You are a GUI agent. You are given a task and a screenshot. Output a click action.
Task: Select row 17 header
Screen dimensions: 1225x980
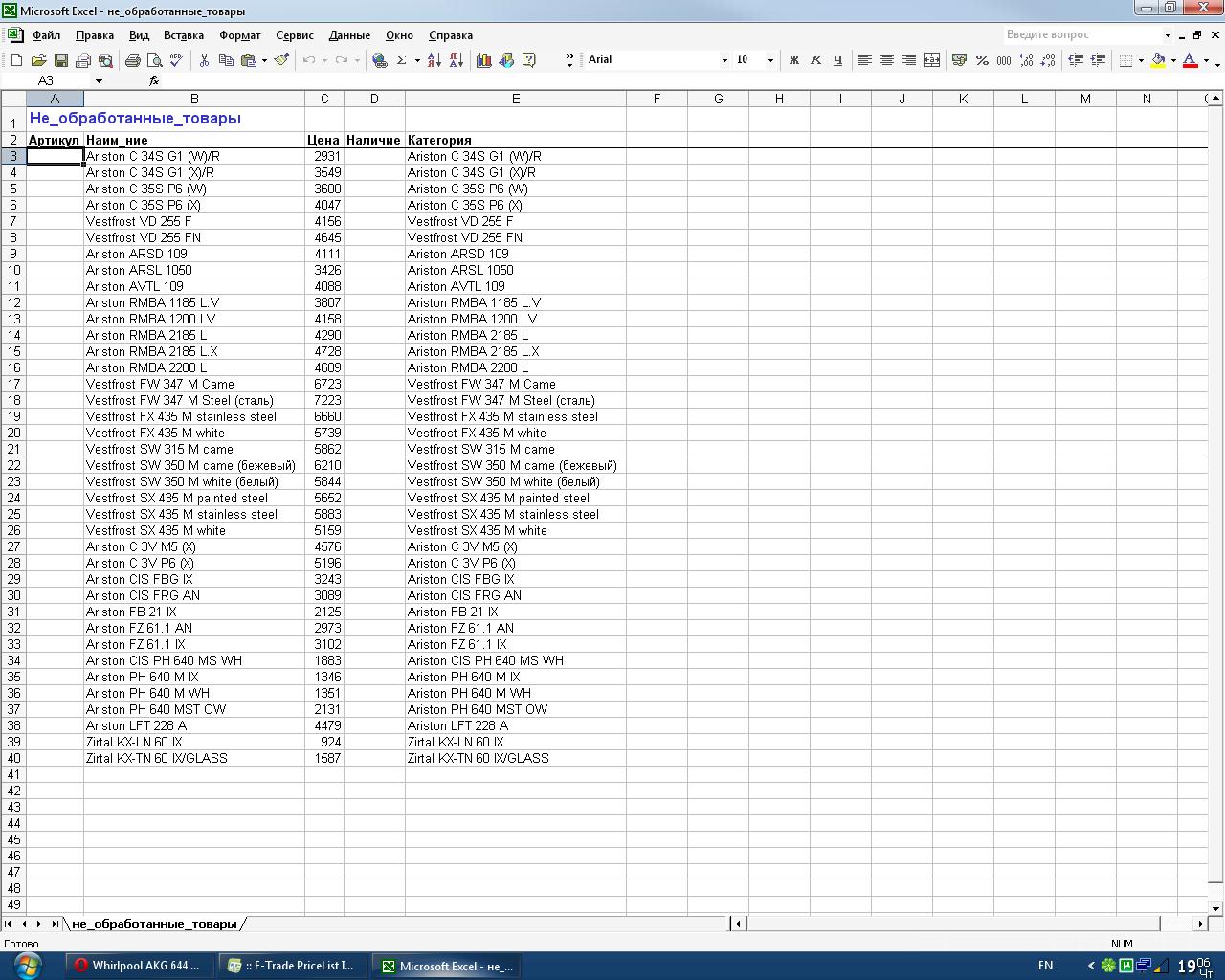(x=13, y=384)
